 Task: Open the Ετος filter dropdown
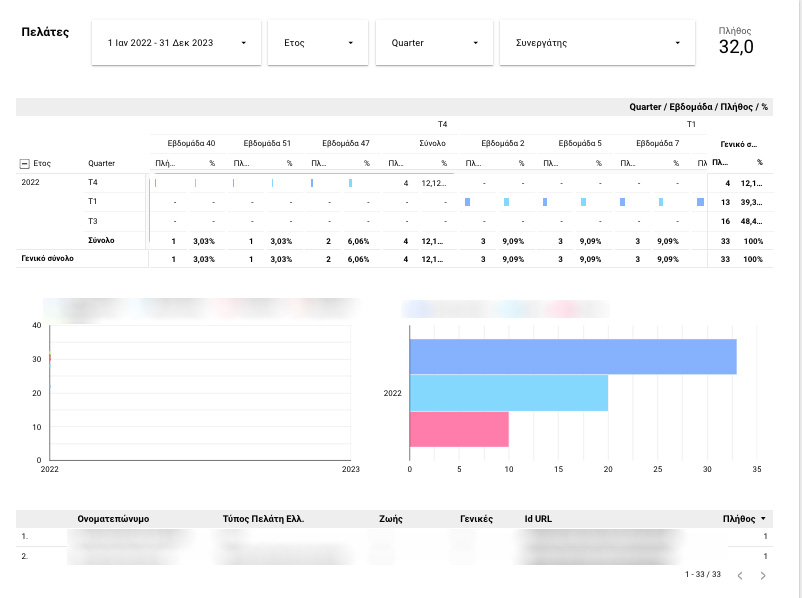318,43
